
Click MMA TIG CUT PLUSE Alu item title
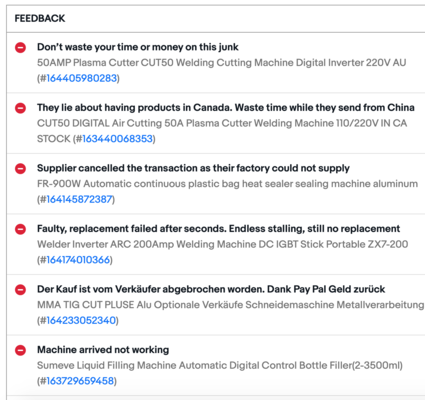[230, 305]
